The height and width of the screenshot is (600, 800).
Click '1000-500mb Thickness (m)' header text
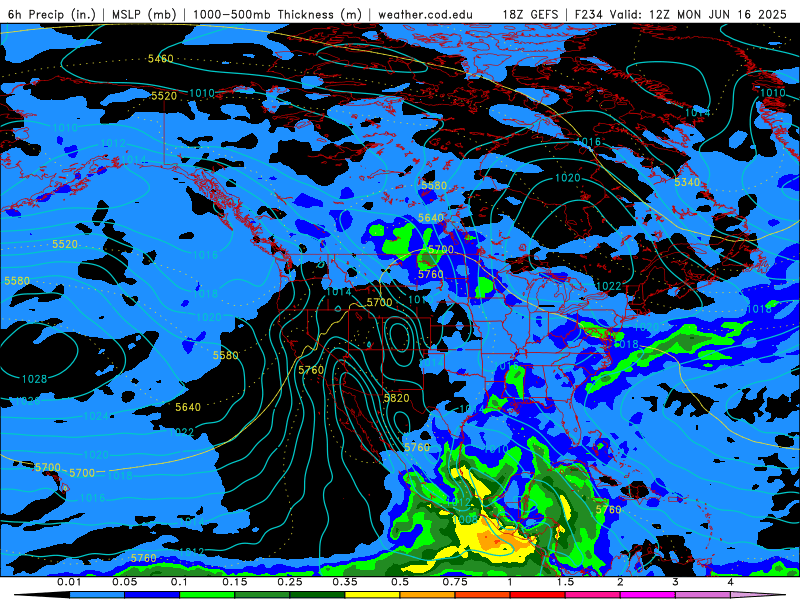point(278,14)
